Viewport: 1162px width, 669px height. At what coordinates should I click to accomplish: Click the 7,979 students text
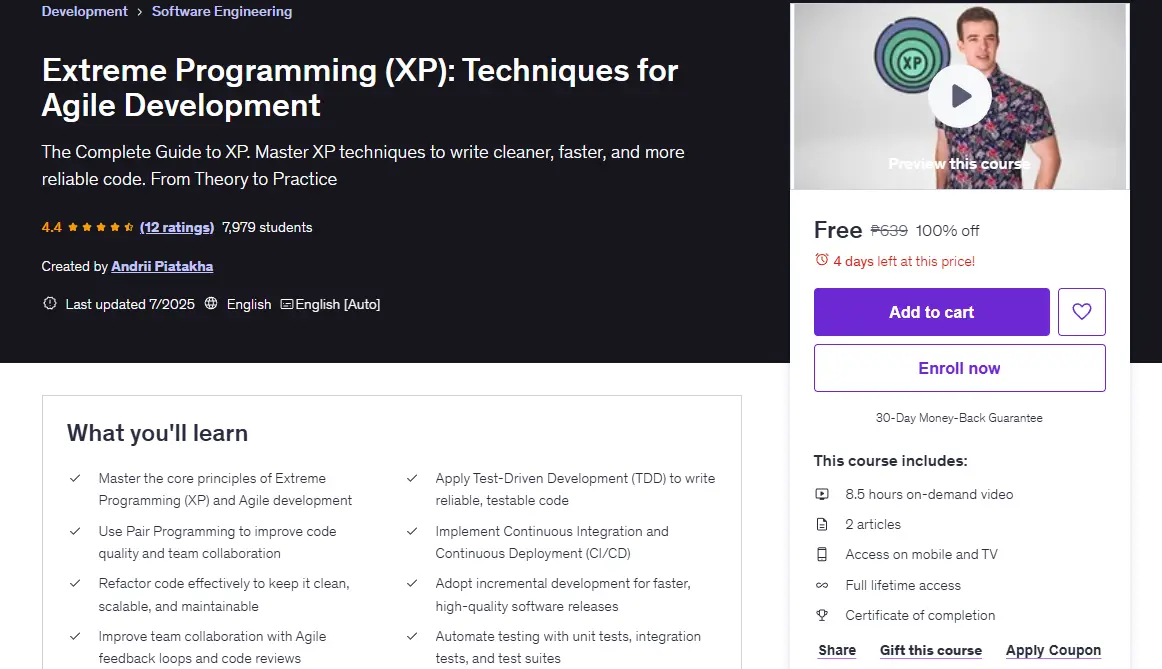[268, 227]
